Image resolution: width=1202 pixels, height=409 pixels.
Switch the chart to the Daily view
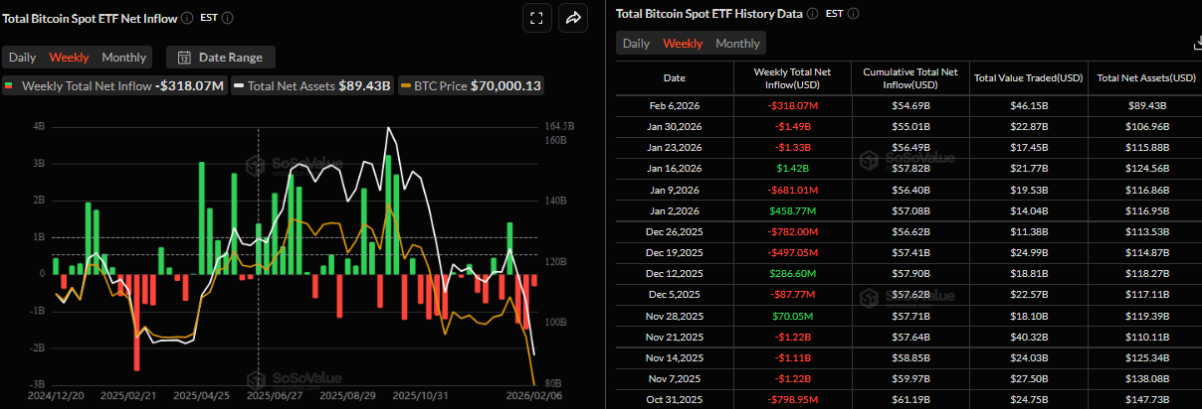22,57
